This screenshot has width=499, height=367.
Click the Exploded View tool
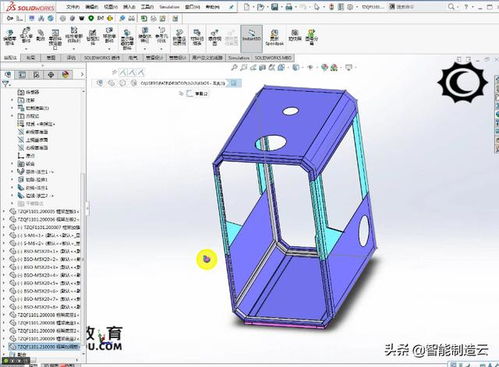214,37
